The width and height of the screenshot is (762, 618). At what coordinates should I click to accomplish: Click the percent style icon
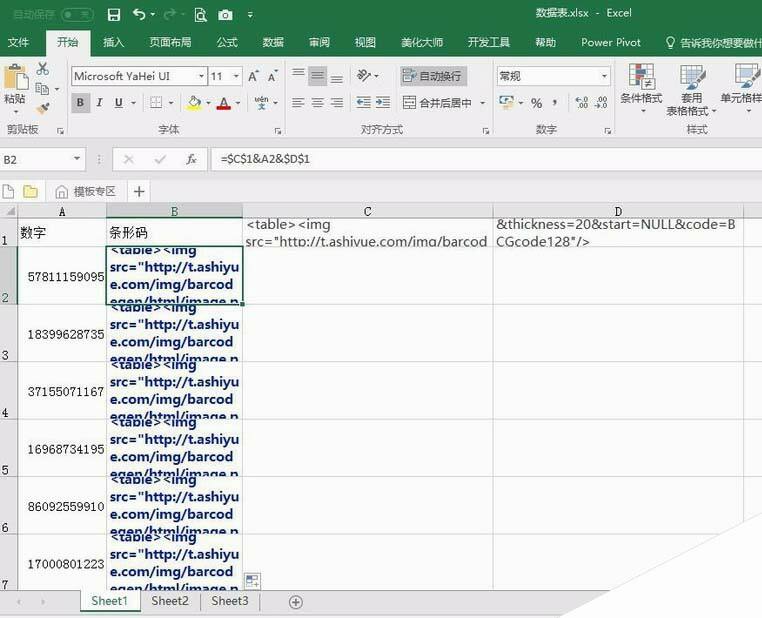point(537,103)
